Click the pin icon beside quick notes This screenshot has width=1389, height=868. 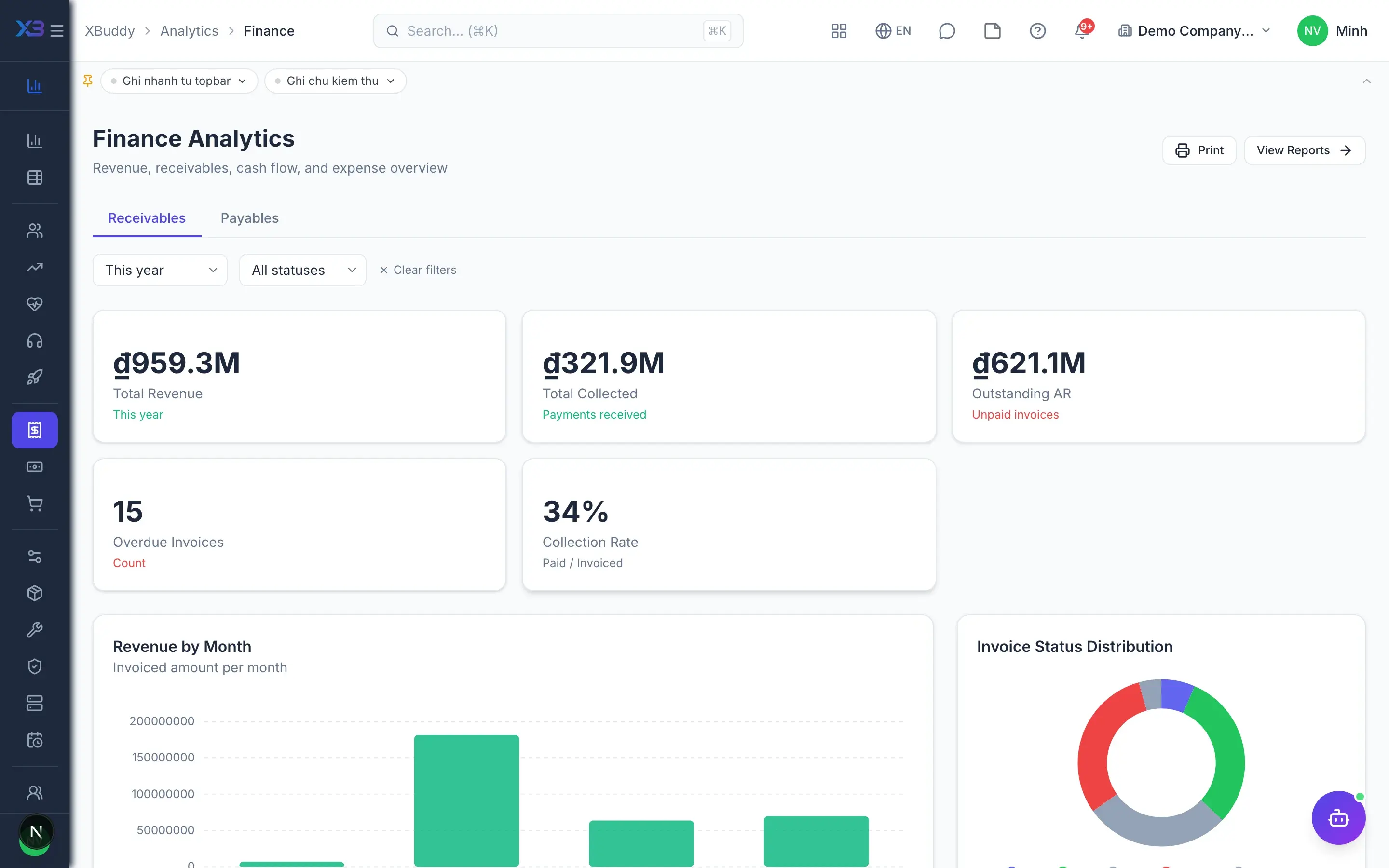88,81
